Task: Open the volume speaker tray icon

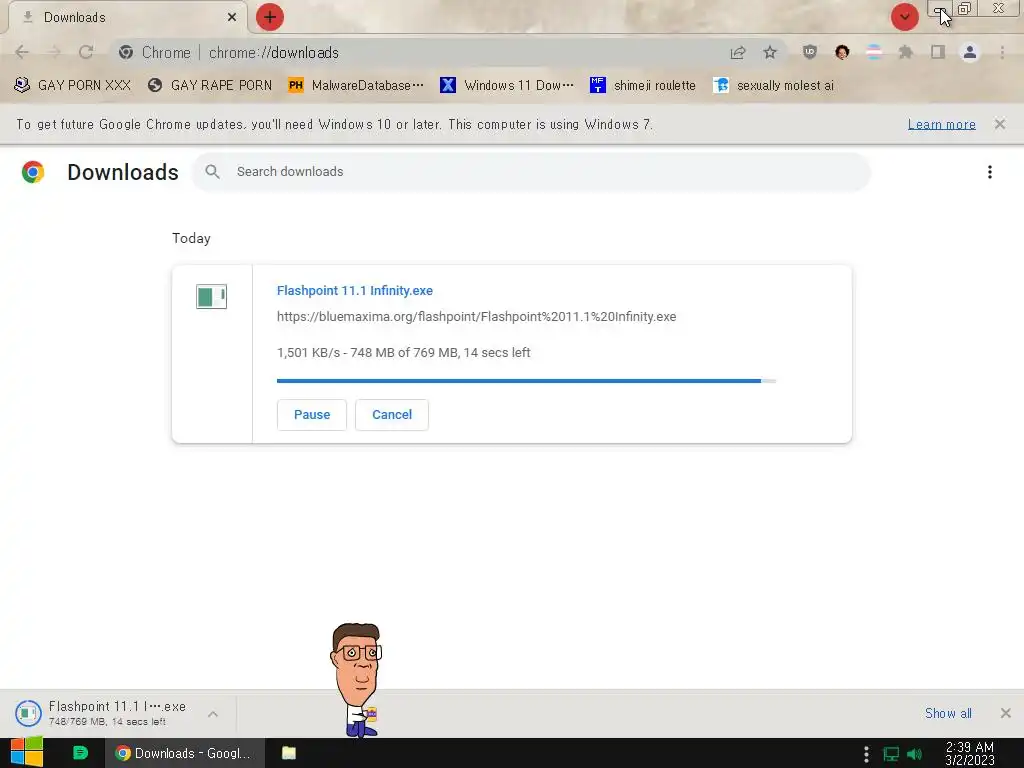Action: tap(914, 754)
